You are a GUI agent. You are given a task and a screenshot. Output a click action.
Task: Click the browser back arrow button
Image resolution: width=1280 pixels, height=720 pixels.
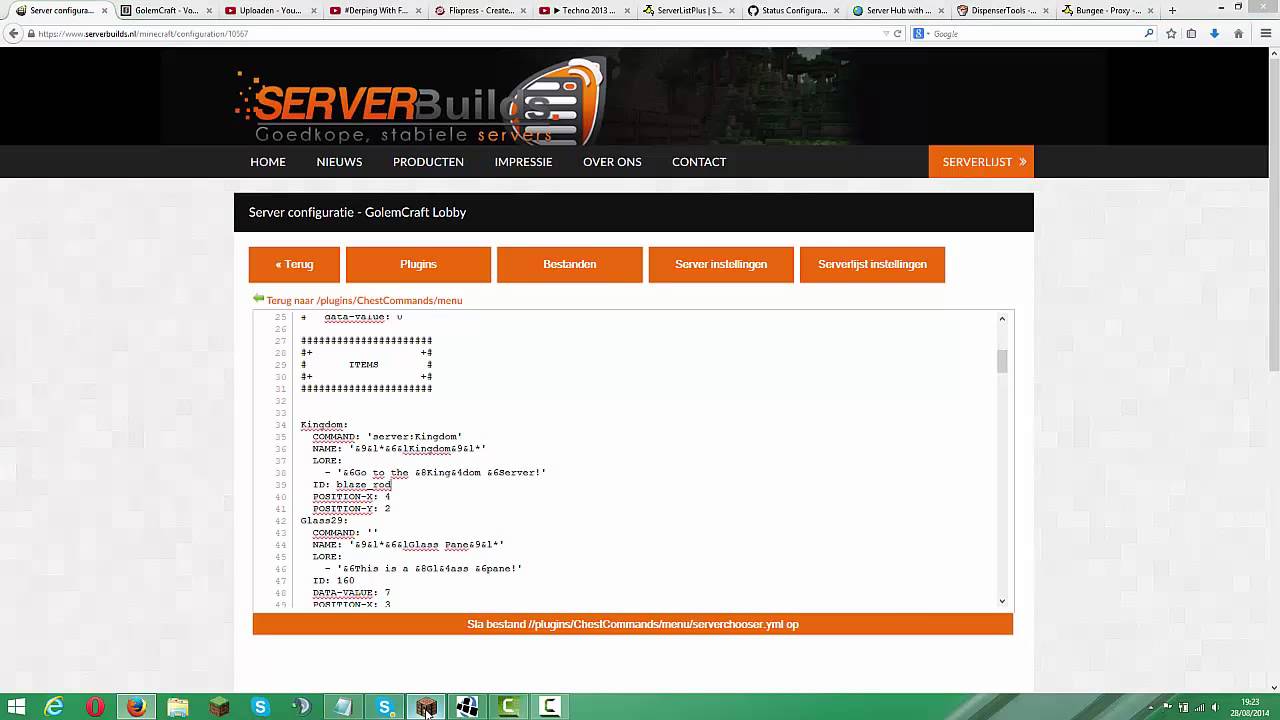click(x=13, y=33)
